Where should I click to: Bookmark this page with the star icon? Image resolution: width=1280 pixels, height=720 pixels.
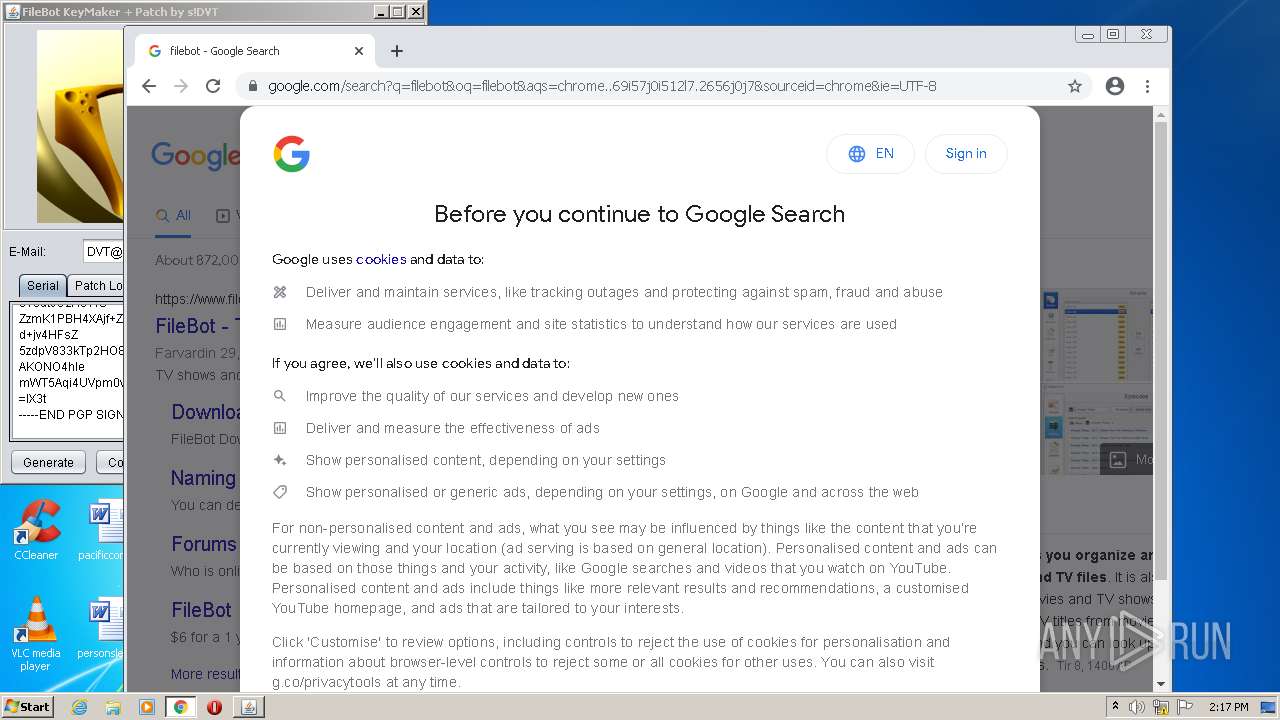(1075, 86)
